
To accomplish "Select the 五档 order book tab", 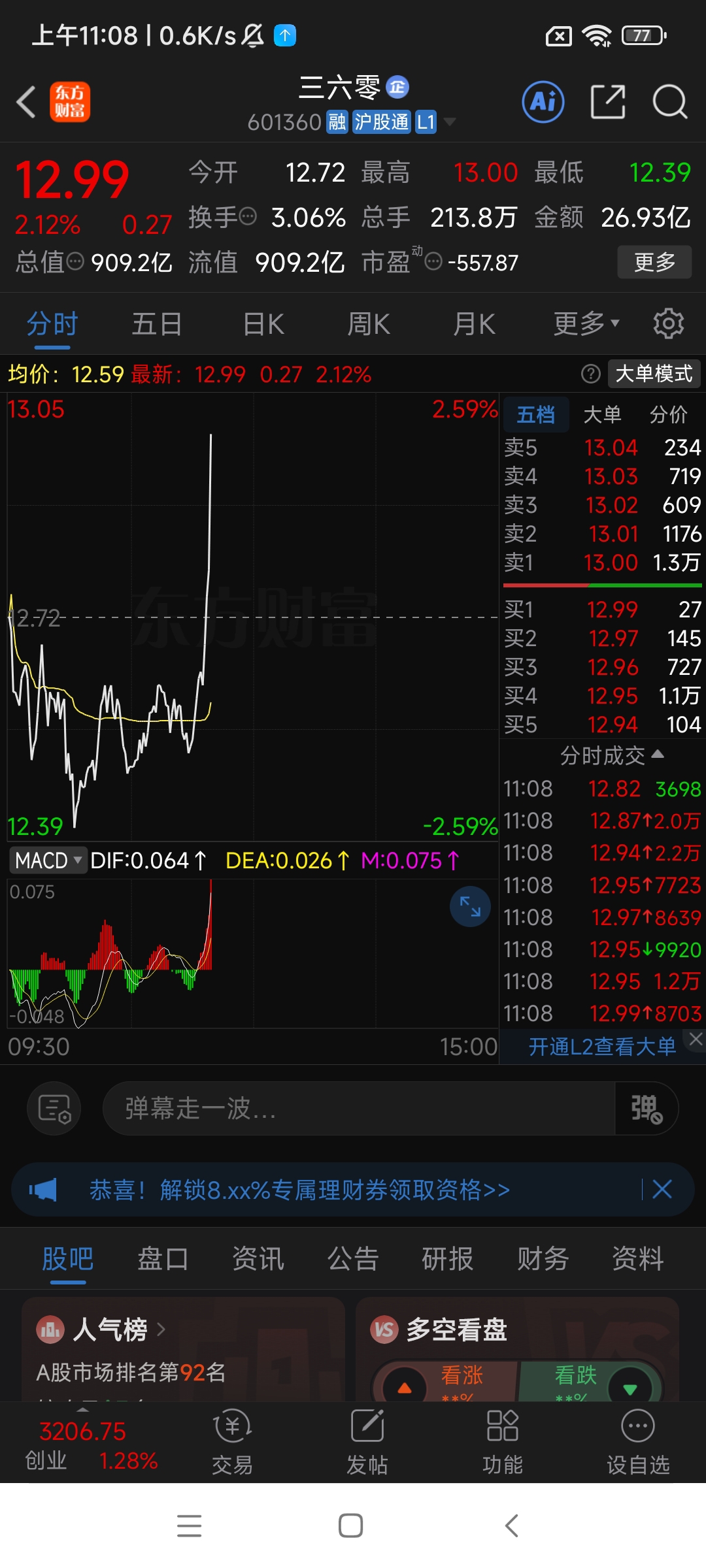I will (x=536, y=414).
